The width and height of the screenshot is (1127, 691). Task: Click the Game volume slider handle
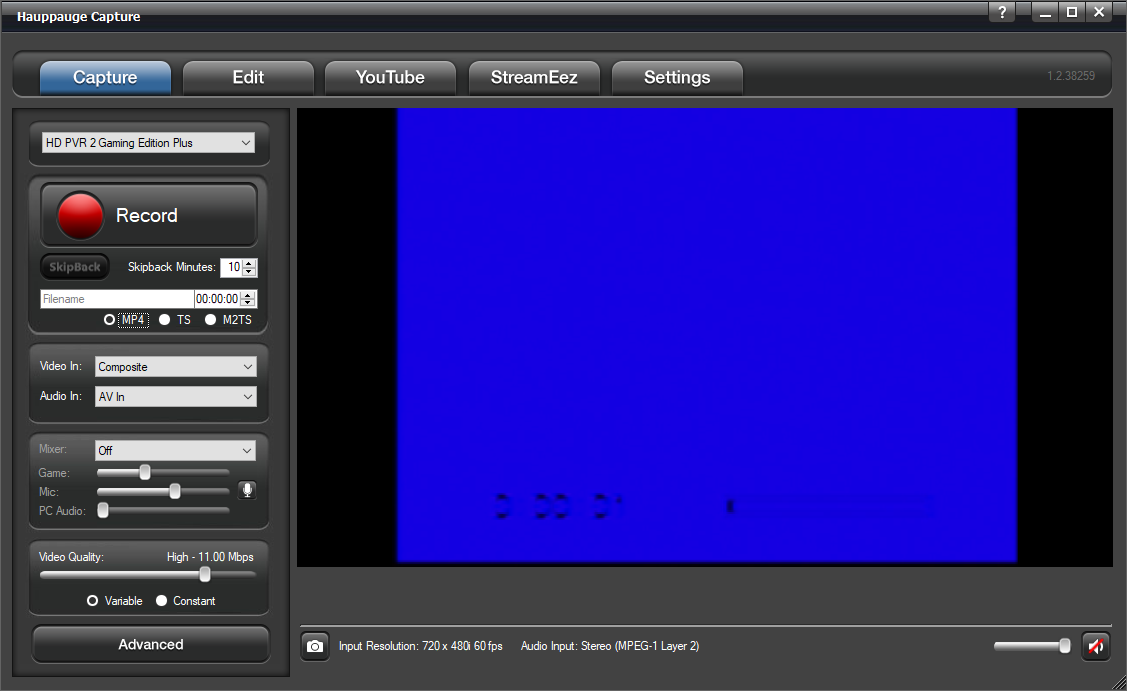(145, 472)
